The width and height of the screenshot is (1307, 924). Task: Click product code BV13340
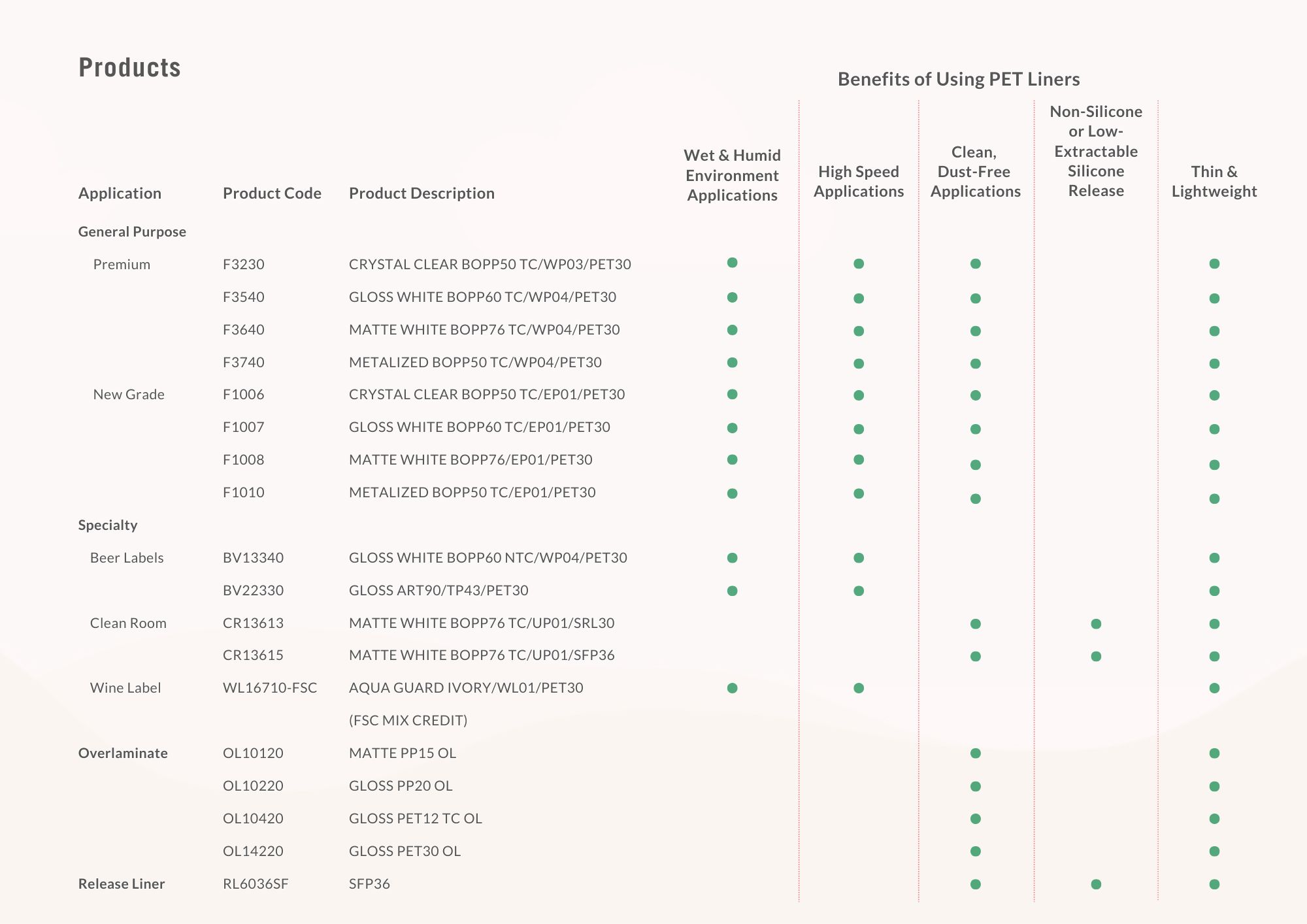pyautogui.click(x=254, y=558)
